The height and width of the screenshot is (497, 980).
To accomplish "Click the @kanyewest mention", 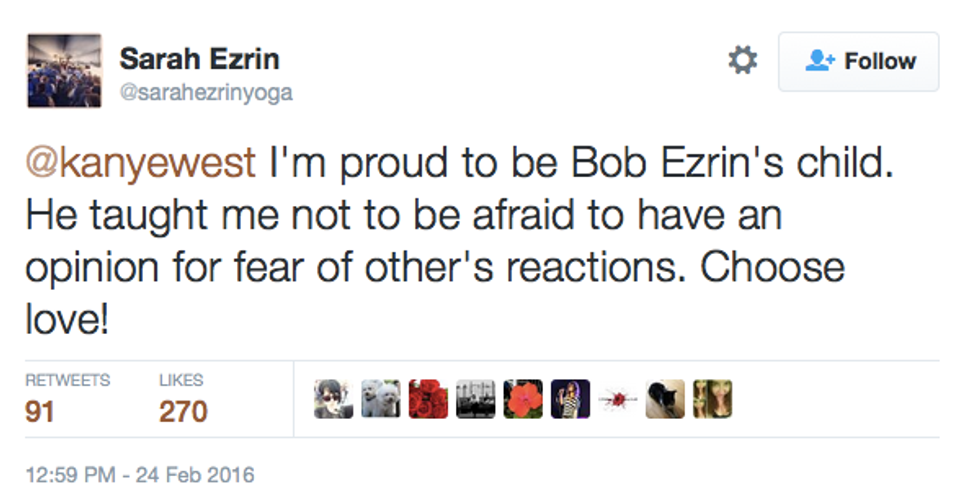I will tap(140, 164).
